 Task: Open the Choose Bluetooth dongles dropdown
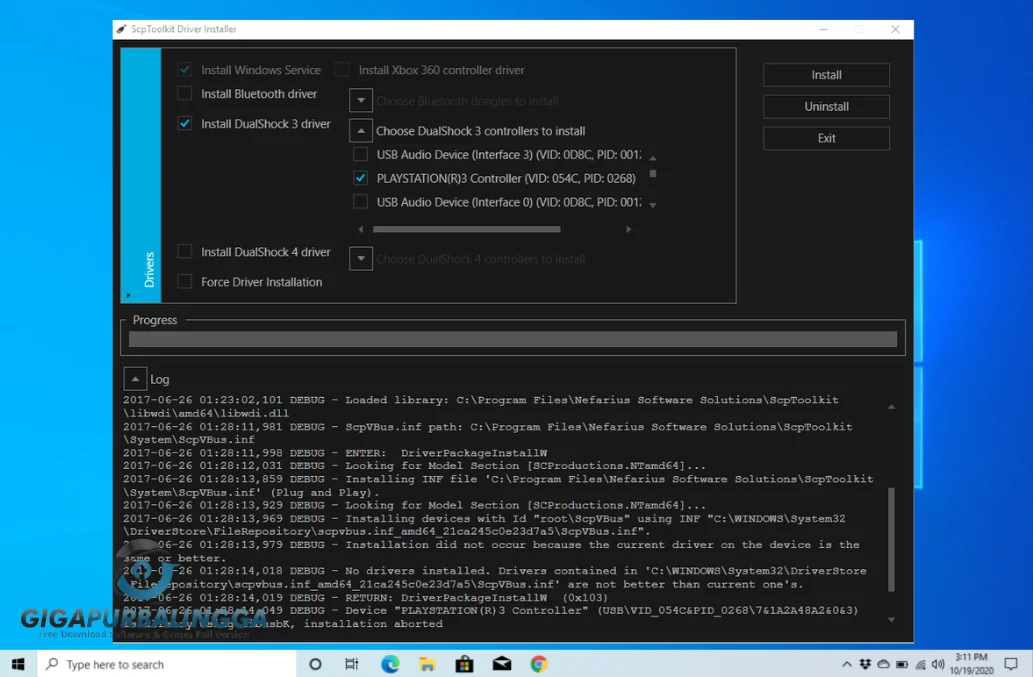tap(360, 100)
